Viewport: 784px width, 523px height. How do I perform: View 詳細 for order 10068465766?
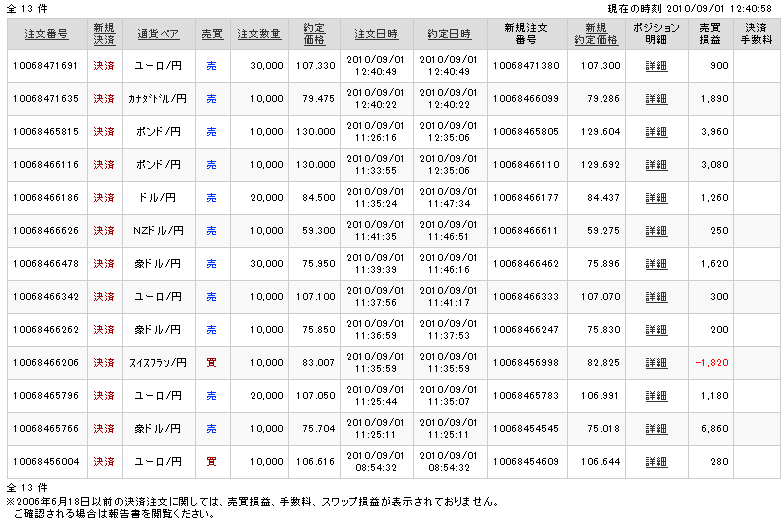click(656, 429)
